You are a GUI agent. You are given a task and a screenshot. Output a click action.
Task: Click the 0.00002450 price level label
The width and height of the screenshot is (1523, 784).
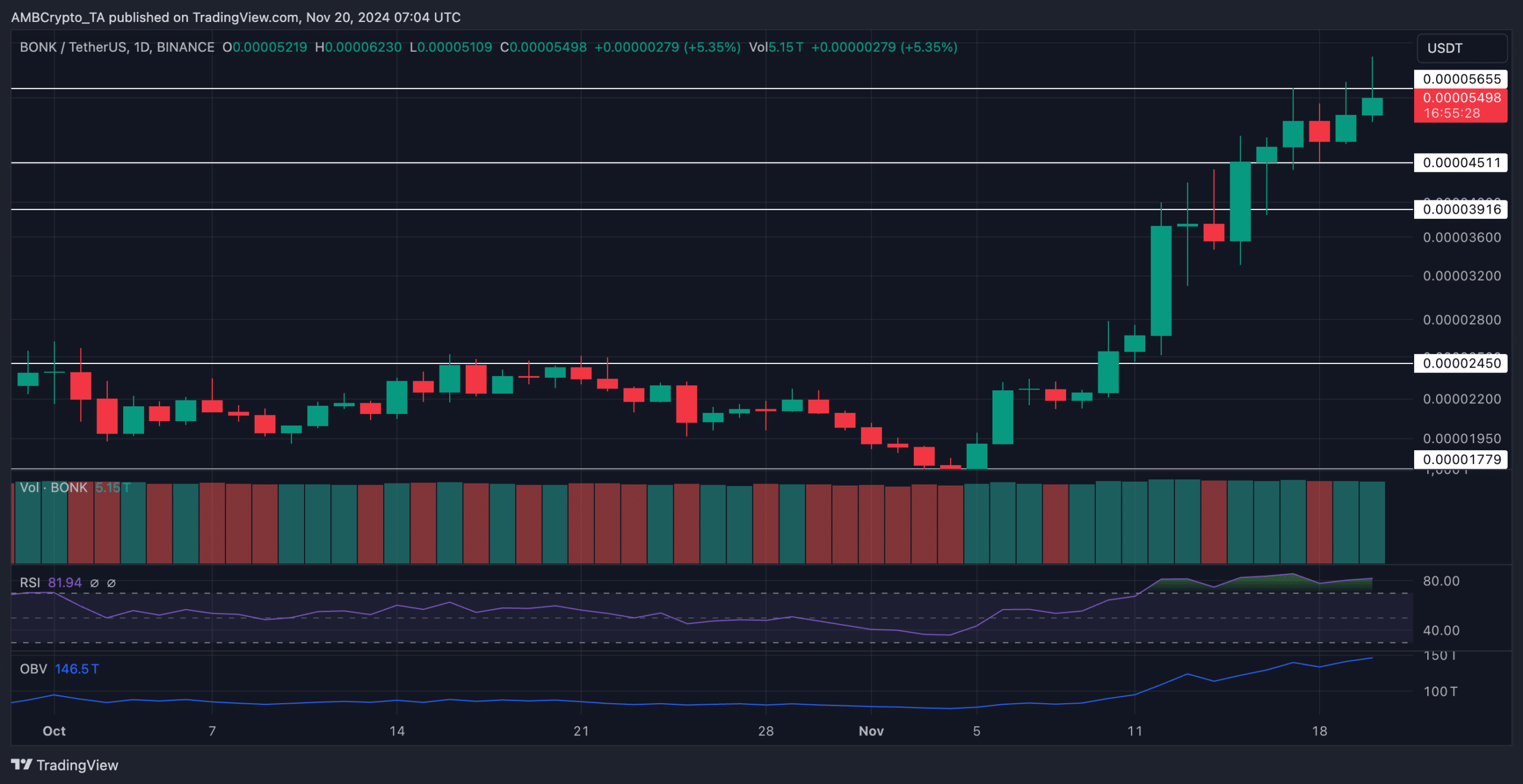[1461, 363]
